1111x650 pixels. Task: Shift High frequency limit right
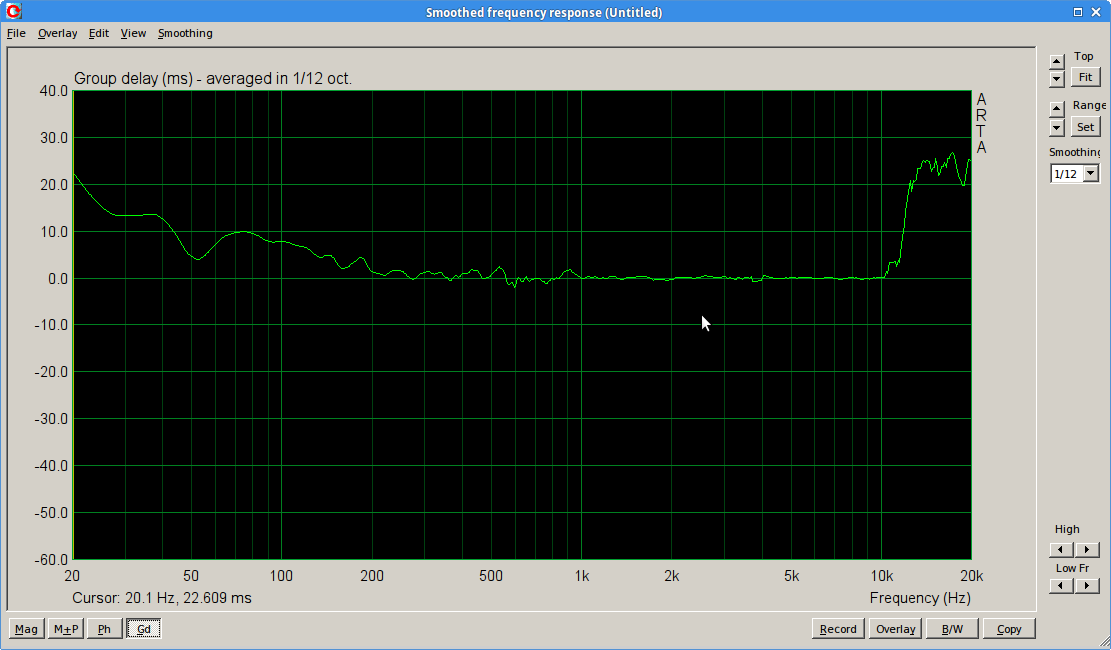click(1087, 549)
